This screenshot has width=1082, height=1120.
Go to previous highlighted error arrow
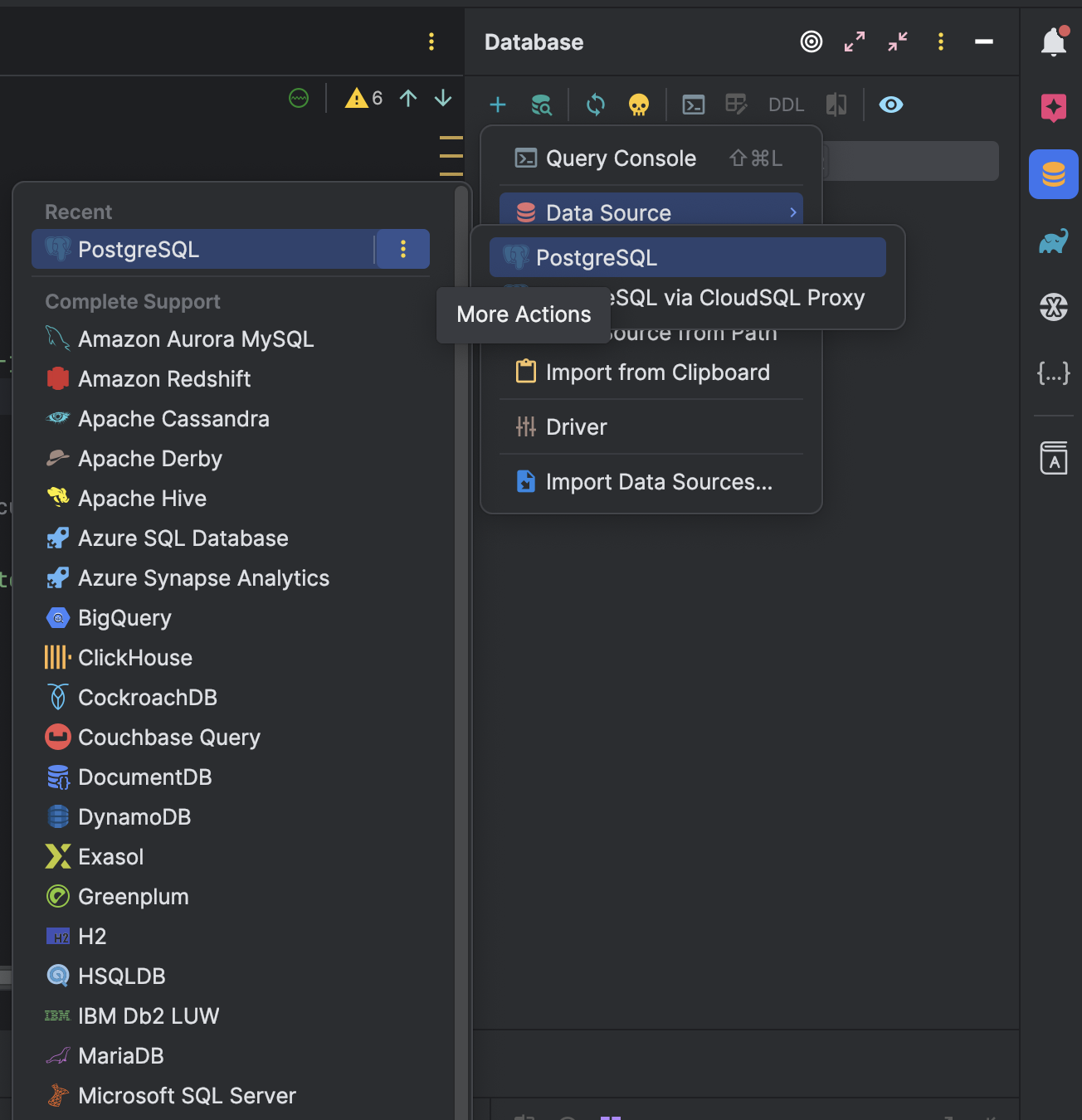click(x=408, y=98)
